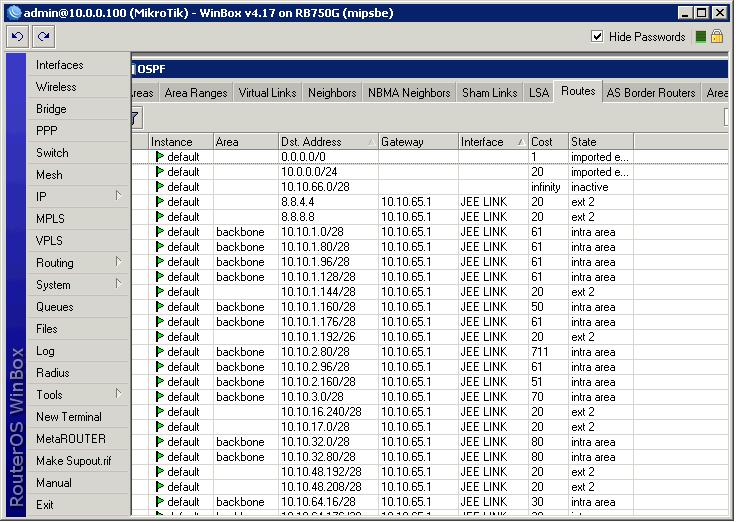Click the Gateway column header
736x522 pixels.
click(418, 142)
